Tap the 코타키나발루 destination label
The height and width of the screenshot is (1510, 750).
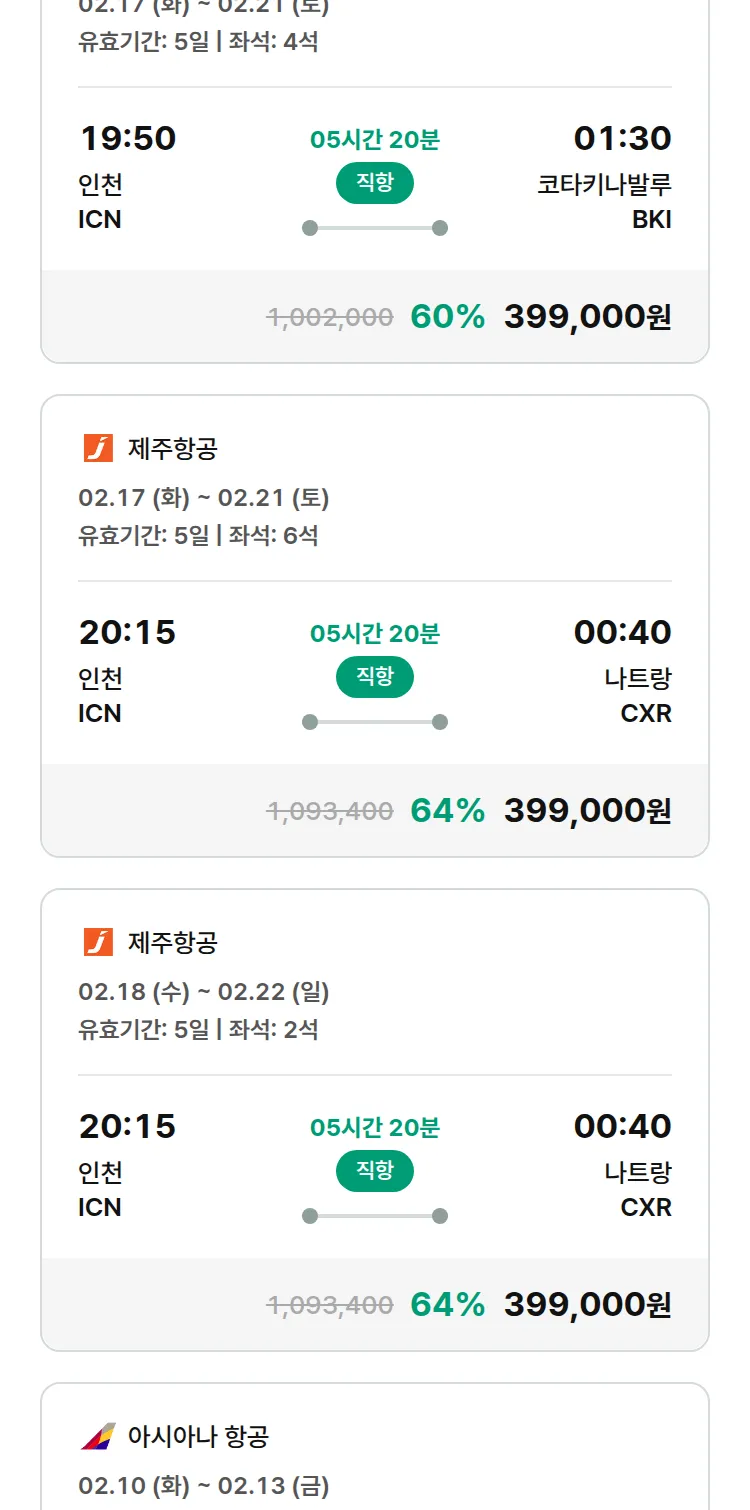click(x=604, y=185)
